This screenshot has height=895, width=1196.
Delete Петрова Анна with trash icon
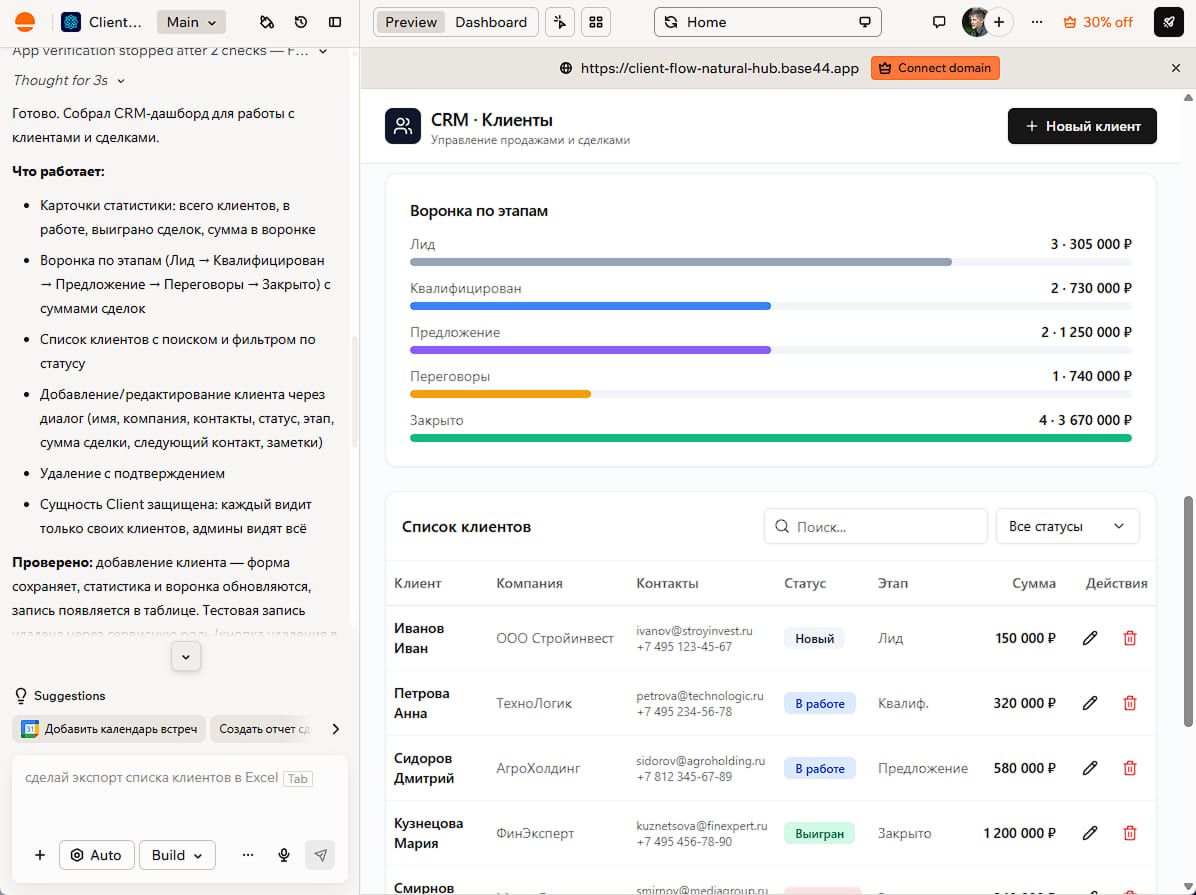click(x=1130, y=703)
